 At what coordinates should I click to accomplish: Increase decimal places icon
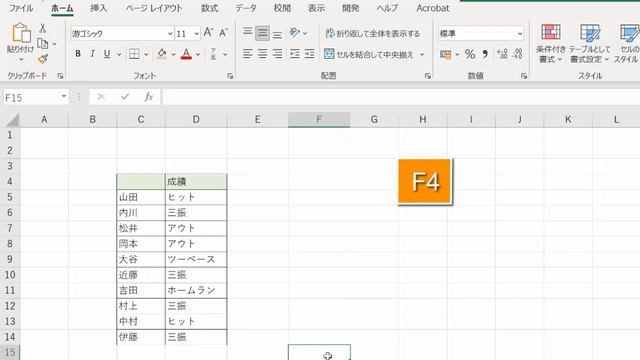[502, 54]
